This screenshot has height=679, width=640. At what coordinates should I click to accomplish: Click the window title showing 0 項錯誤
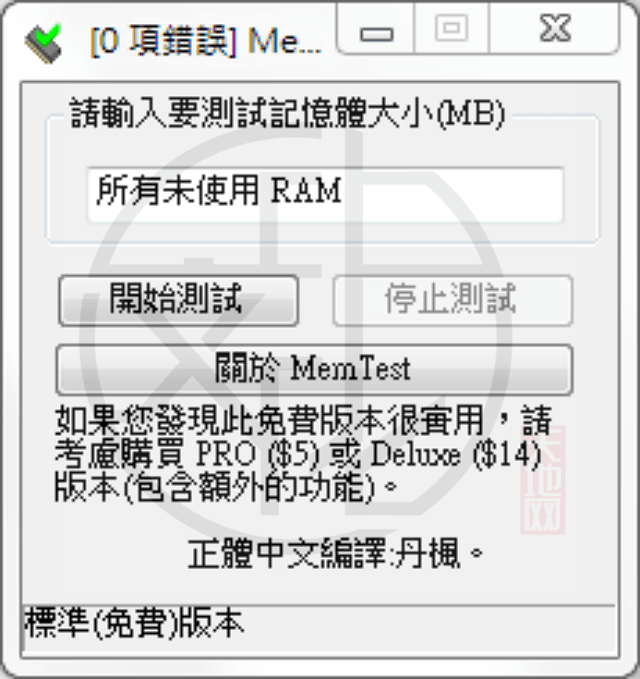point(206,41)
